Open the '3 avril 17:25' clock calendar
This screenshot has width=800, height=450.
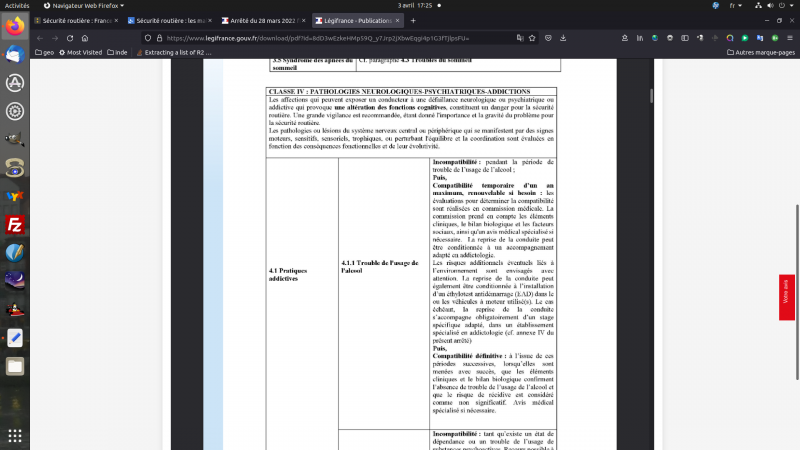(x=415, y=6)
